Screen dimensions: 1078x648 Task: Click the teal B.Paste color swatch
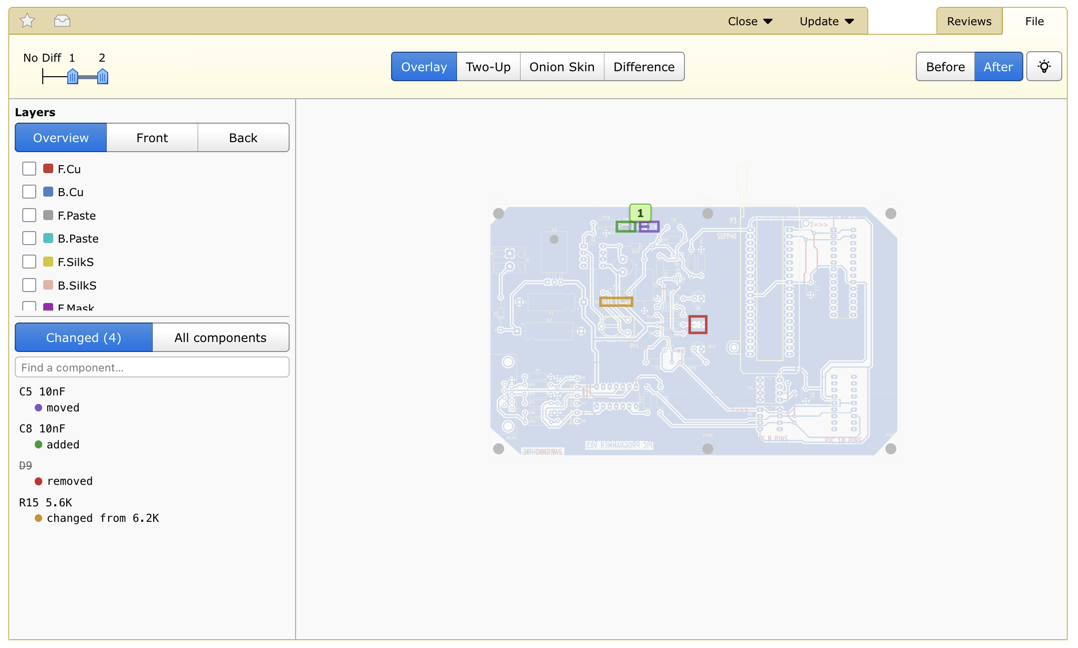[48, 238]
